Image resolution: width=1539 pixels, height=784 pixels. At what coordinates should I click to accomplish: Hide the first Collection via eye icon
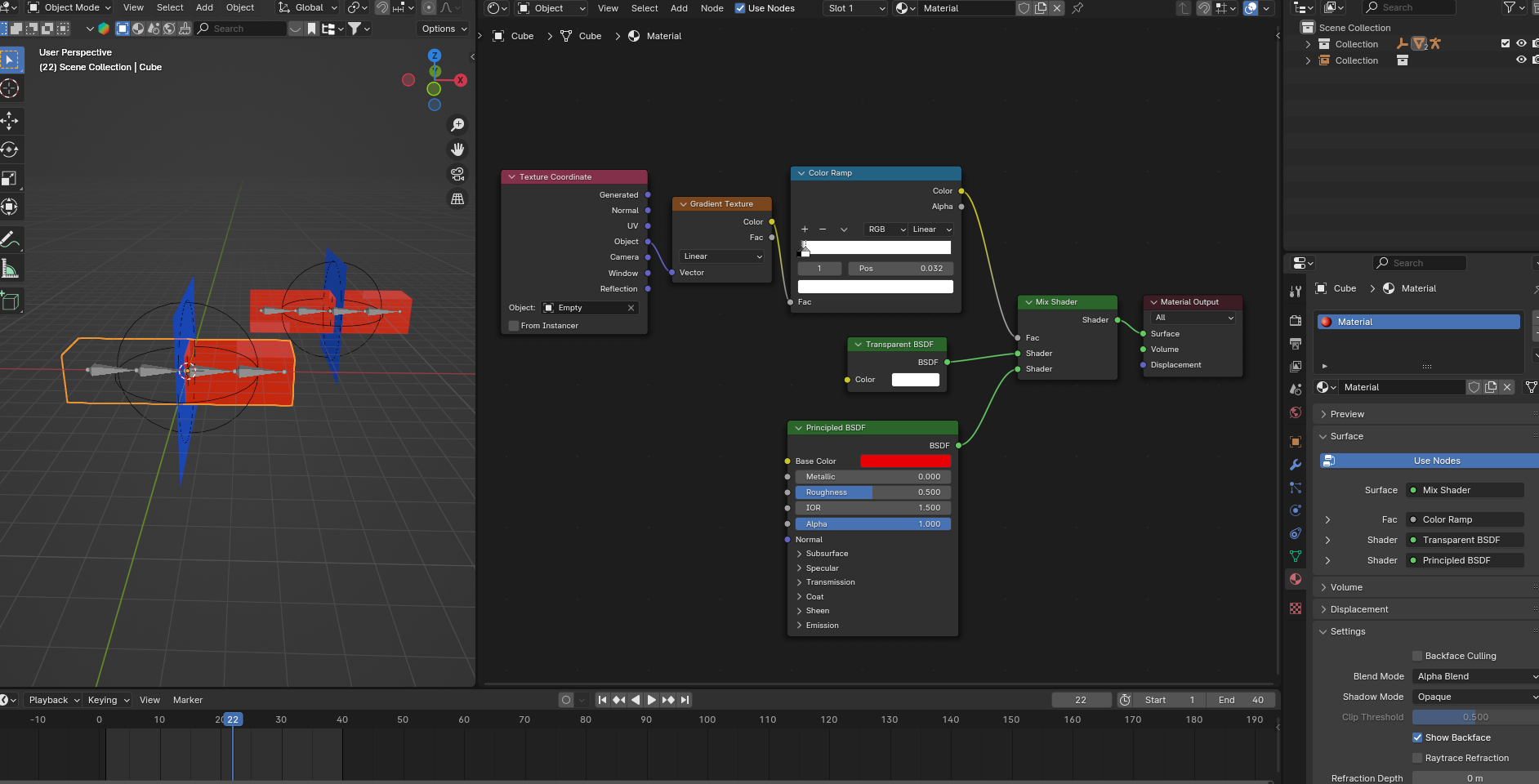pyautogui.click(x=1521, y=44)
